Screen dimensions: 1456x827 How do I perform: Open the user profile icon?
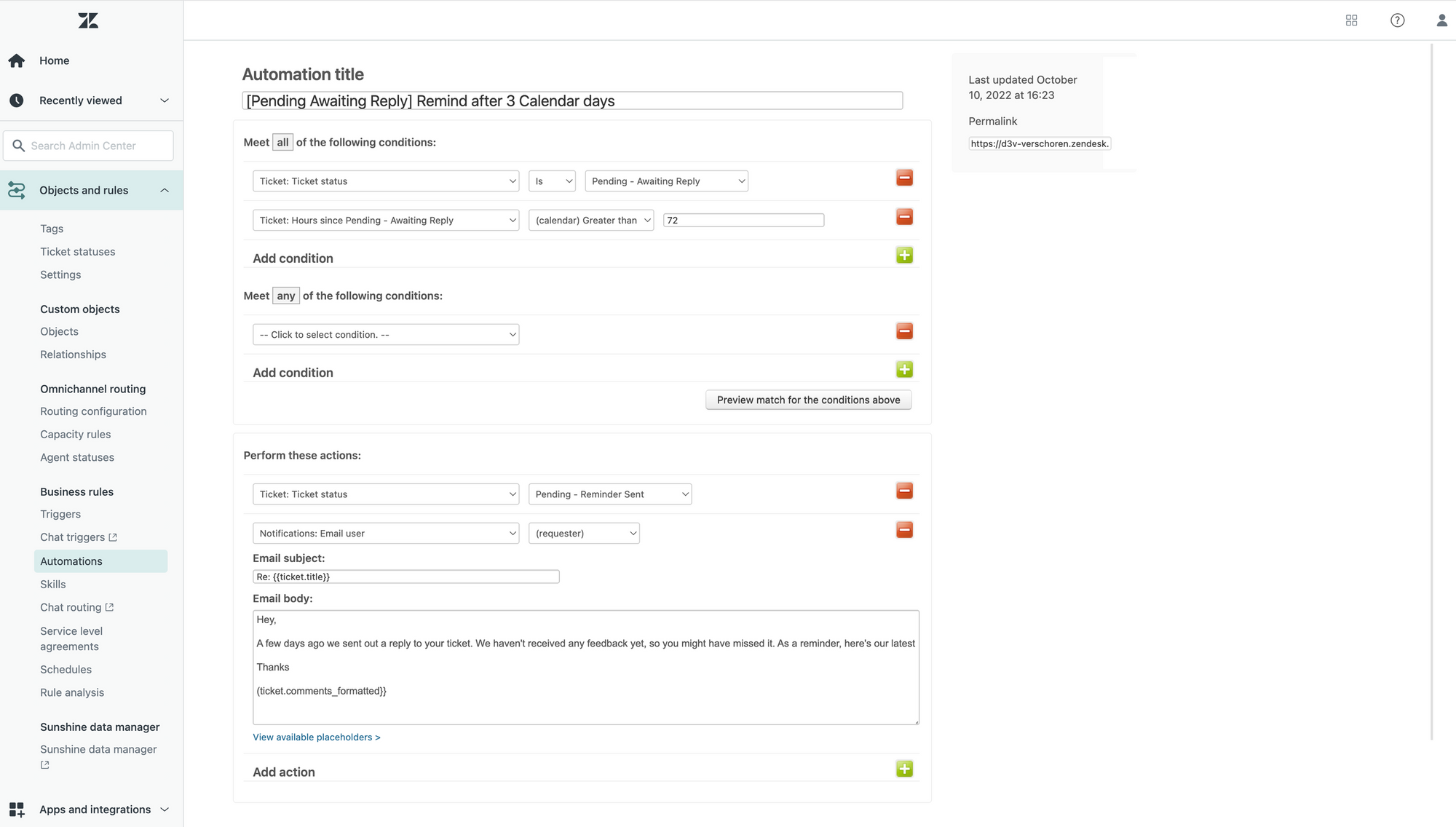coord(1441,20)
